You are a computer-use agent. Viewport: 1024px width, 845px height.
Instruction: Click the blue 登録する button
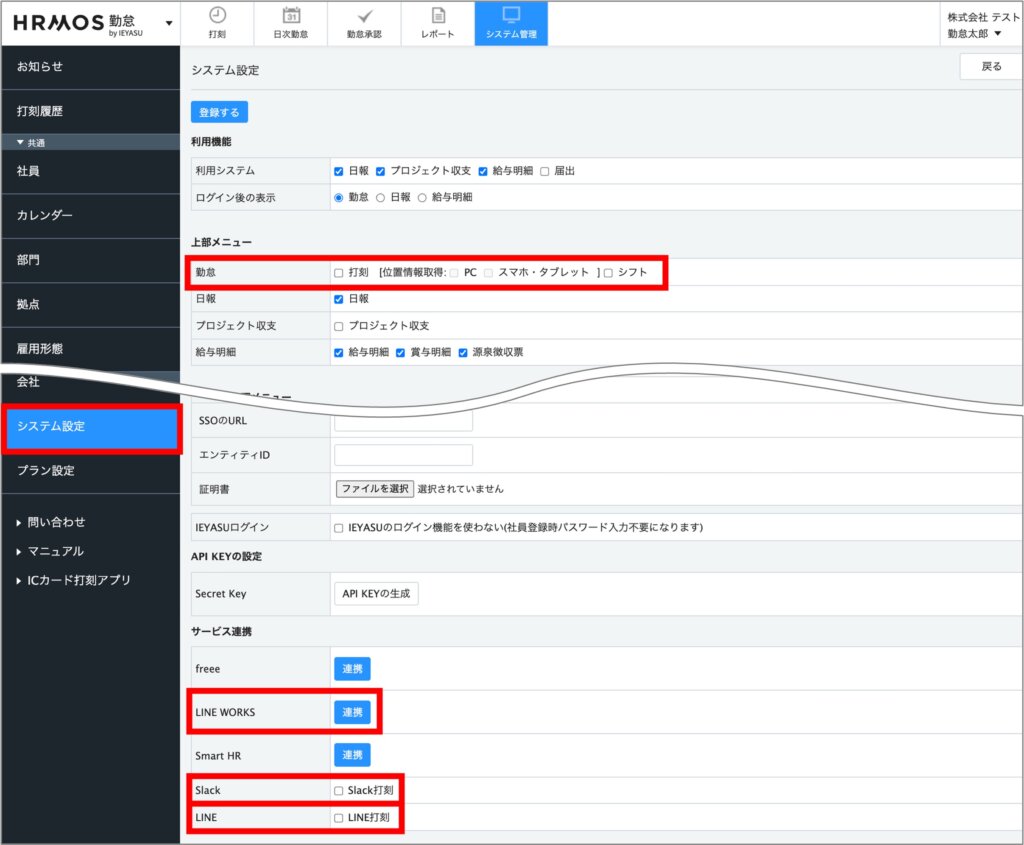[219, 113]
